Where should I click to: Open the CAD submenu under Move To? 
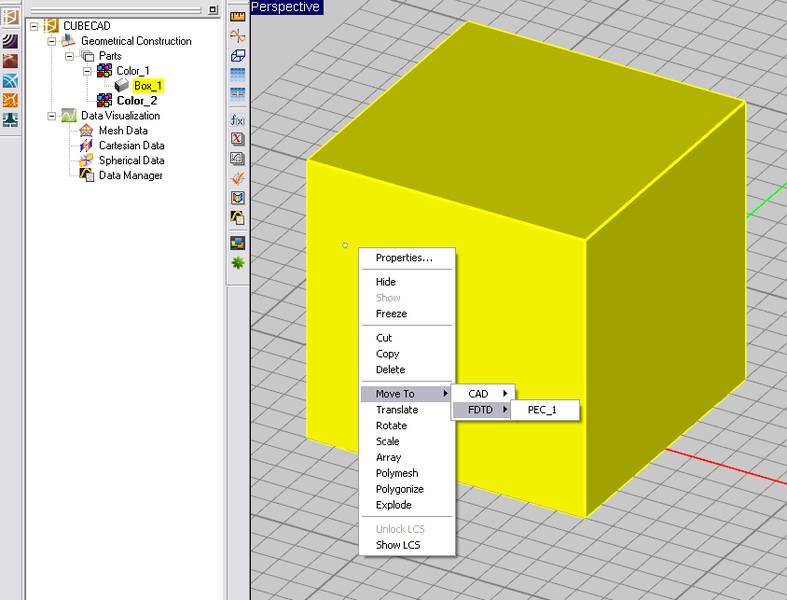tap(480, 394)
